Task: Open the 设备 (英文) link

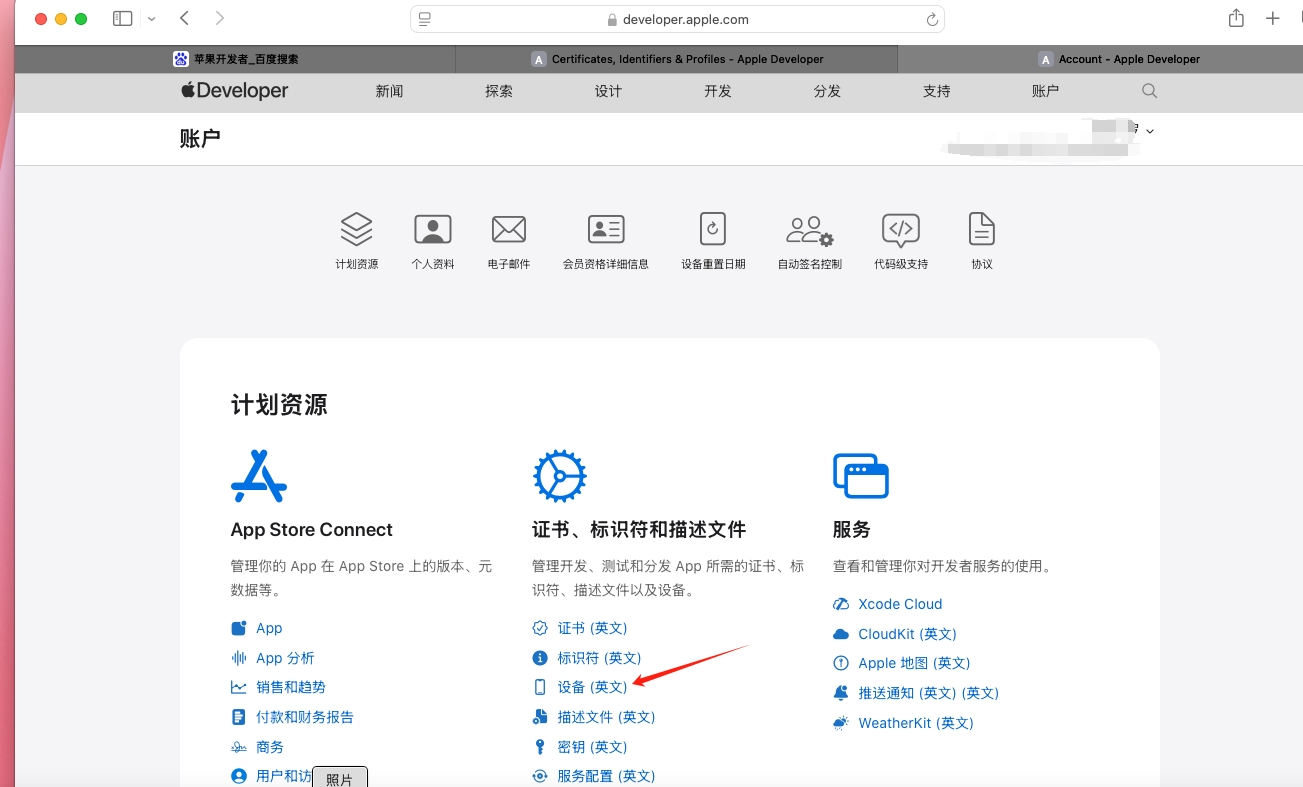Action: coord(593,687)
